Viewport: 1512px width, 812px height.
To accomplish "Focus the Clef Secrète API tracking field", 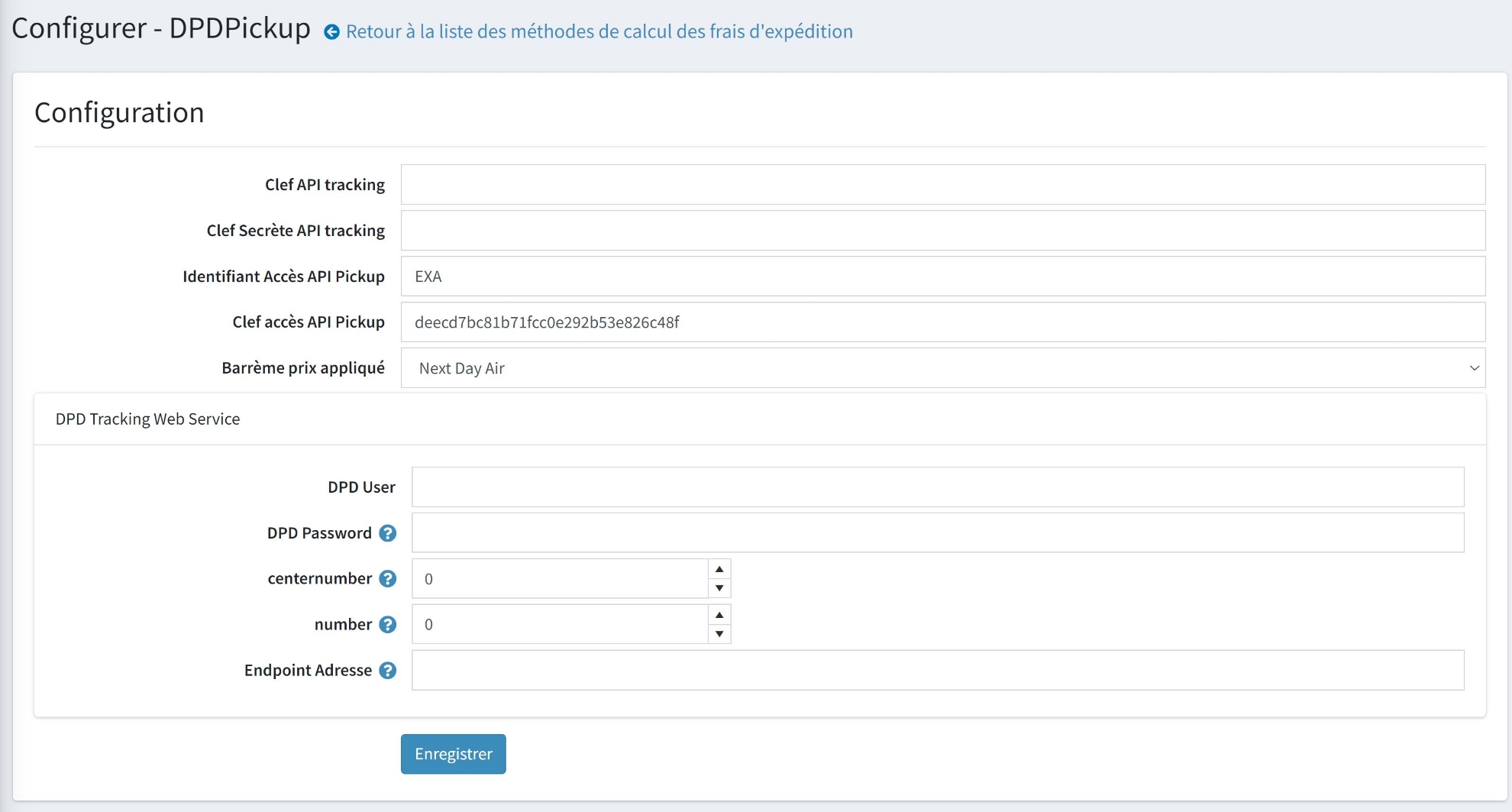I will [x=943, y=231].
